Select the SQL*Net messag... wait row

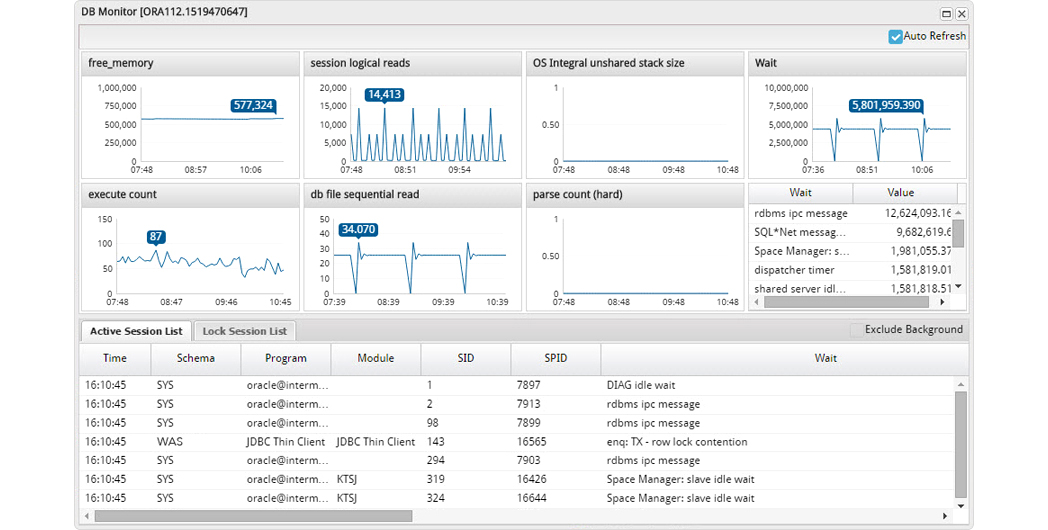tap(851, 233)
